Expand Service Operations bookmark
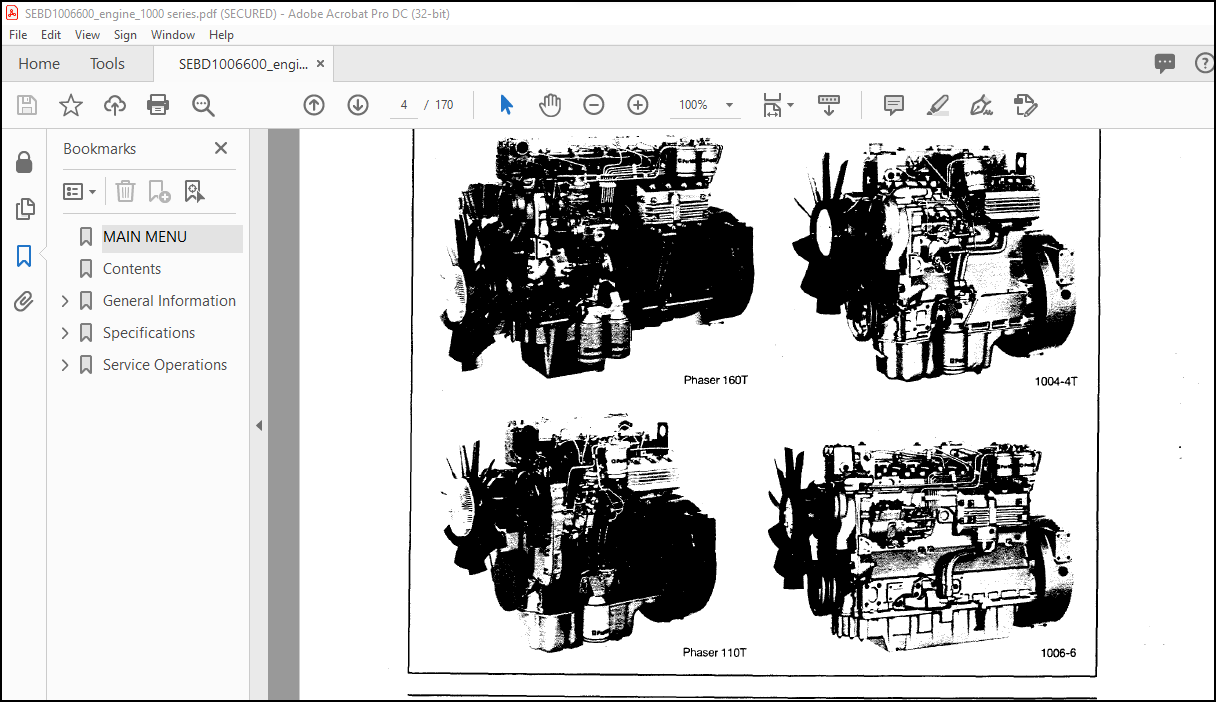Screen dimensions: 1216x702 65,365
